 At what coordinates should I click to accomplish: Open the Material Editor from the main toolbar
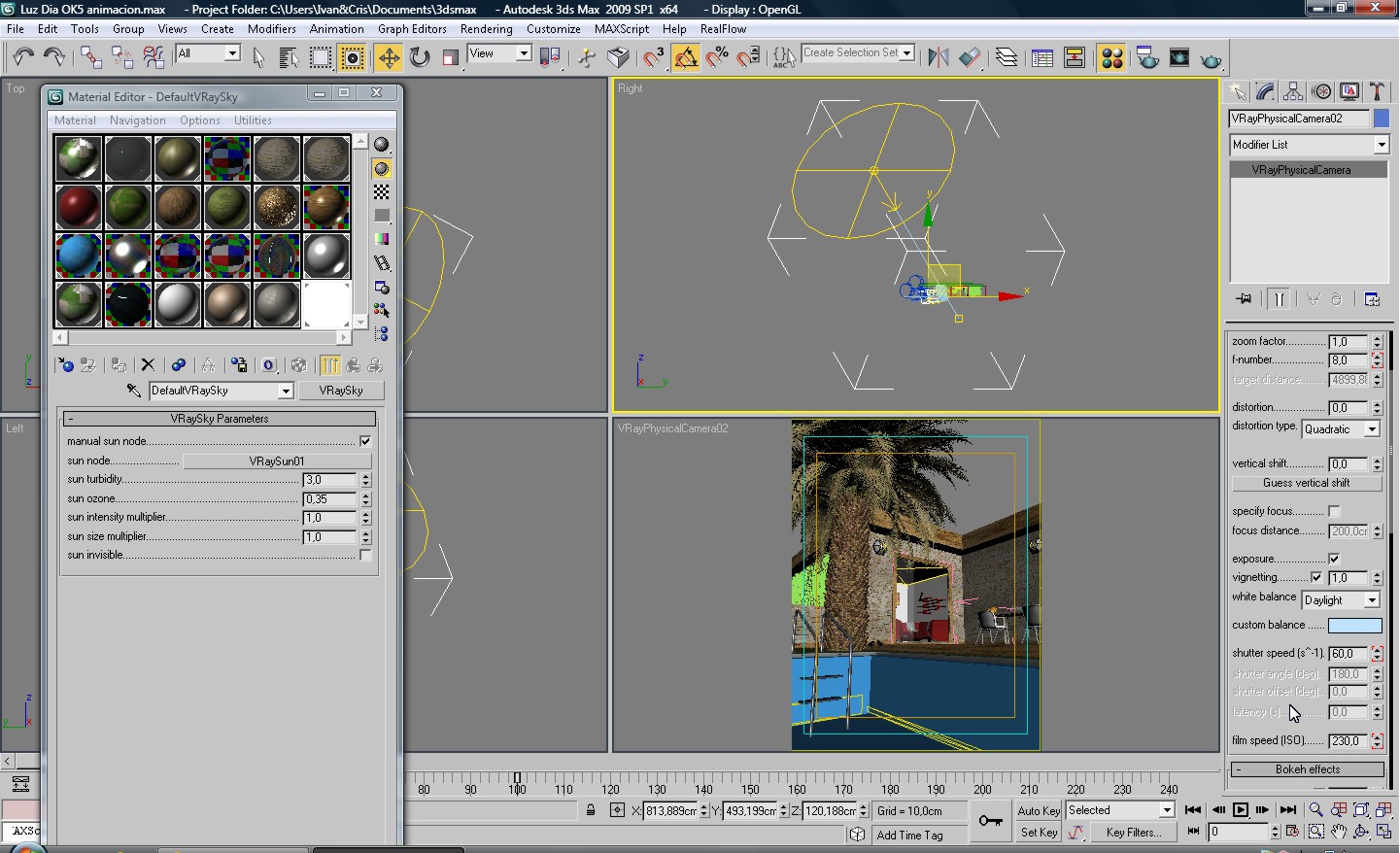coord(1112,58)
